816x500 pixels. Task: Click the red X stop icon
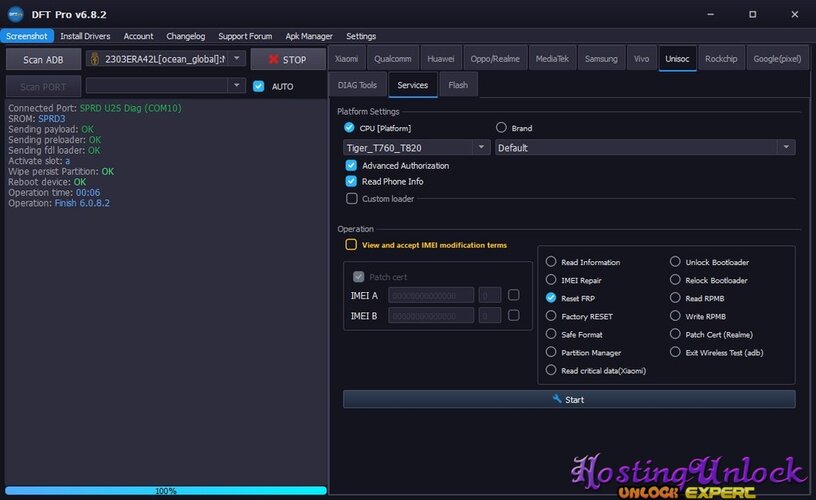point(273,60)
